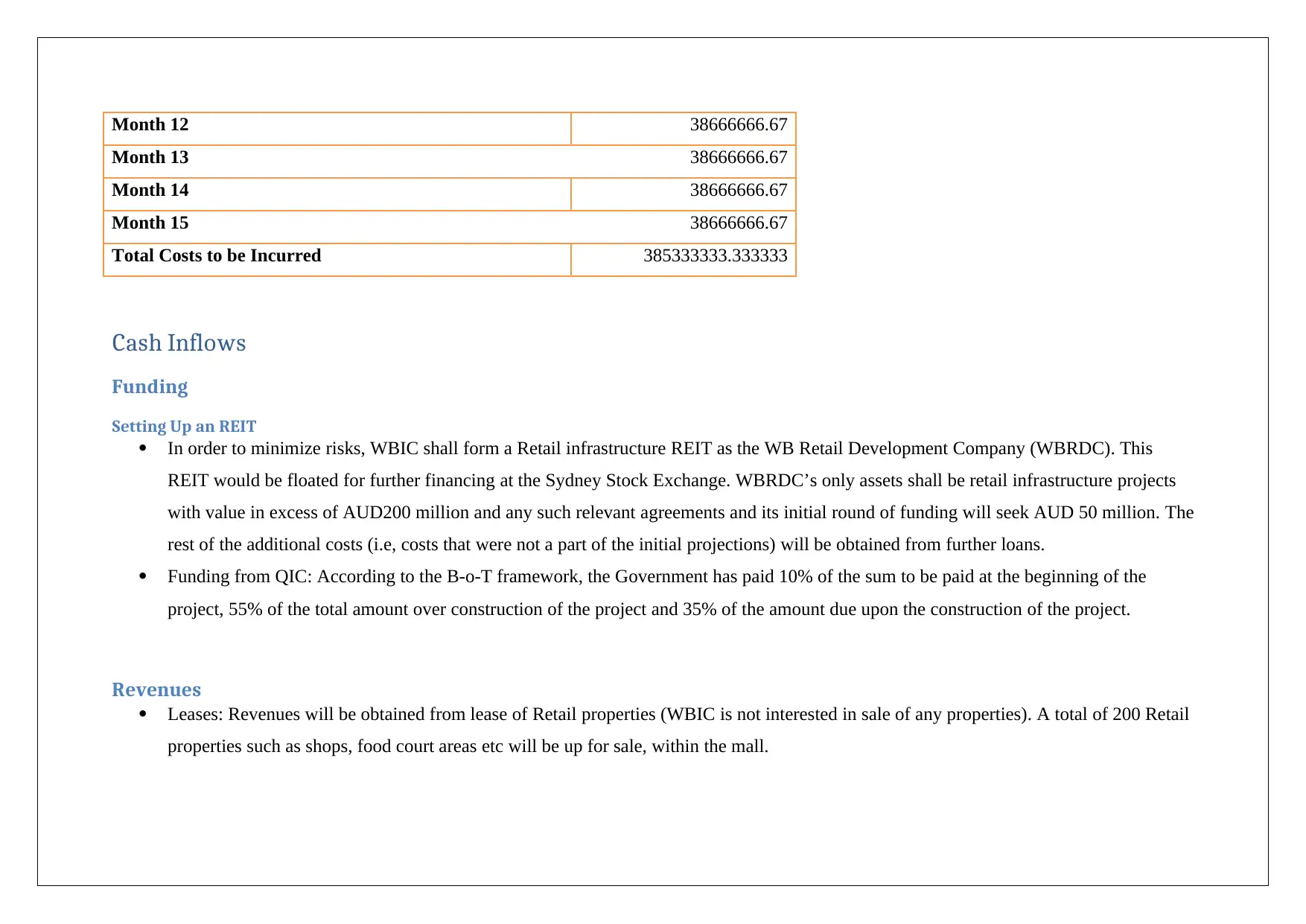Click 'Total Costs to be Incurred' cell
1306x924 pixels.
click(x=337, y=260)
